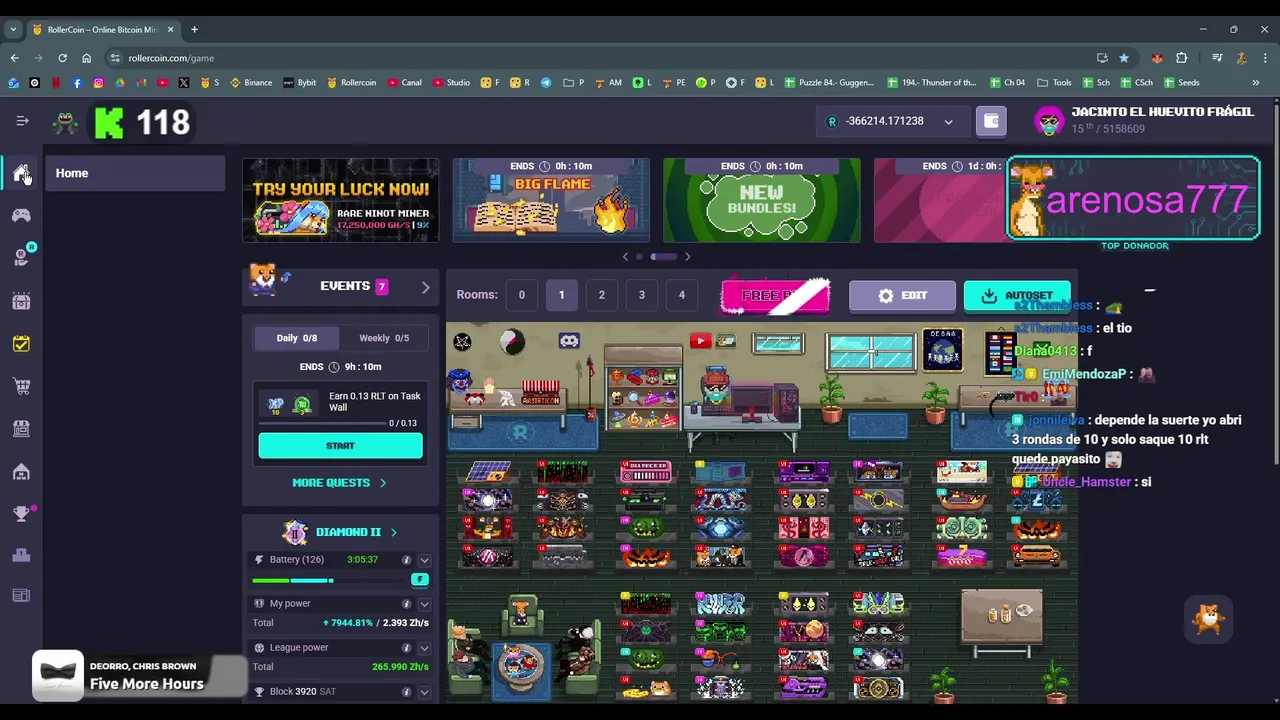Click the pink Free button
Screen dimensions: 1280x720
coord(775,296)
